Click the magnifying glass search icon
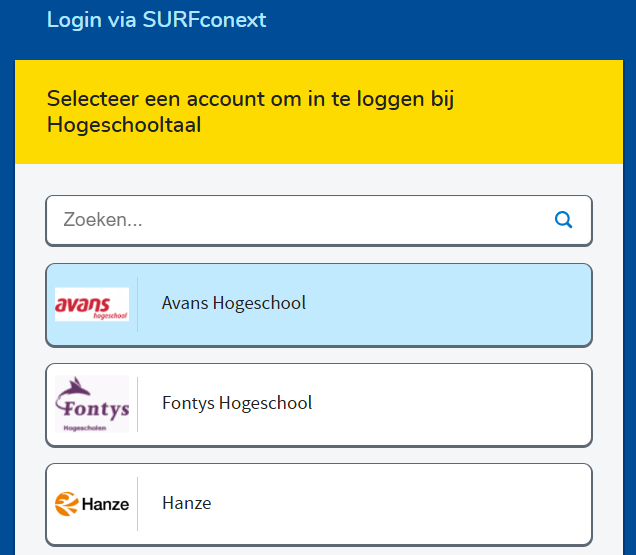 click(564, 220)
